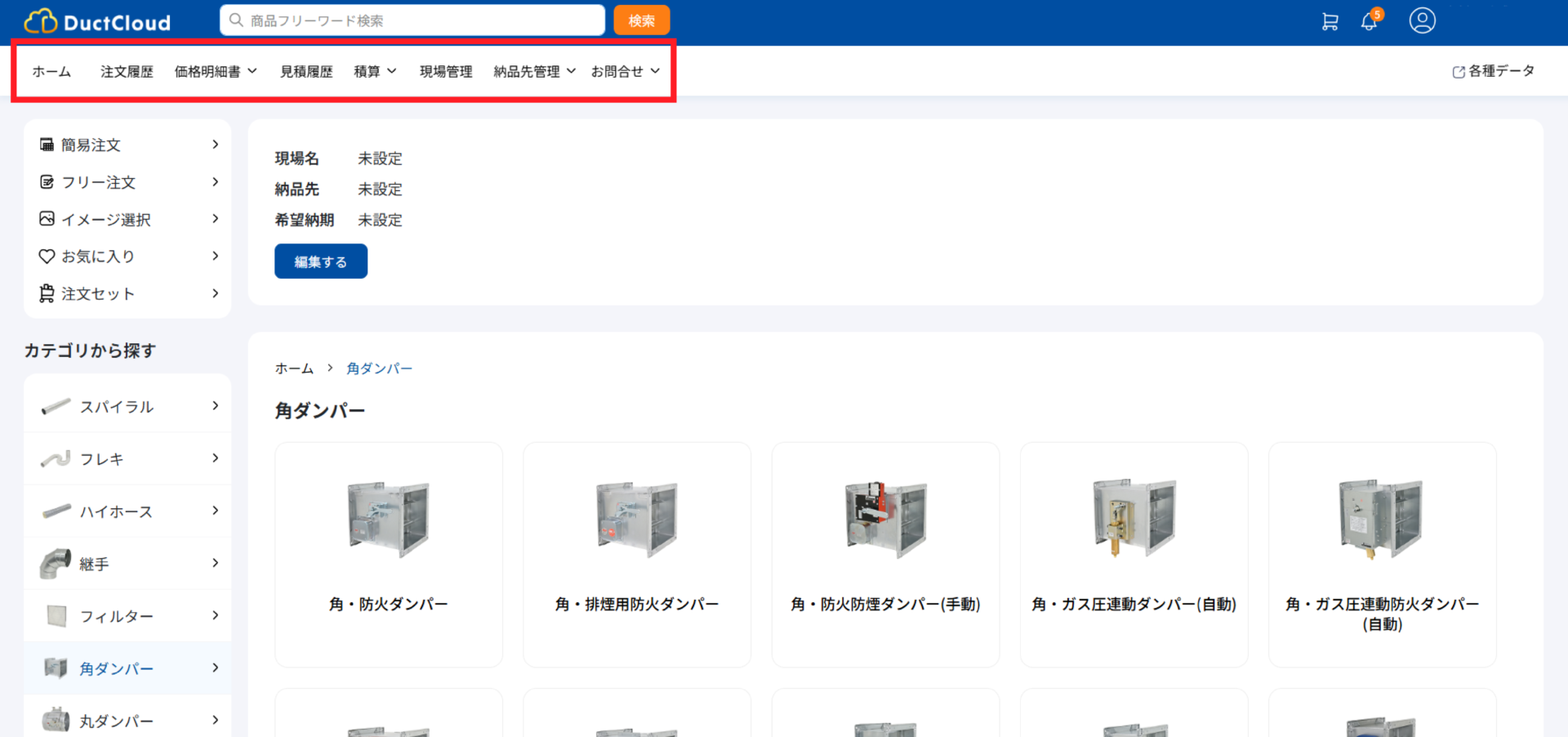This screenshot has height=737, width=1568.
Task: Open the 積算 dropdown menu
Action: [375, 72]
